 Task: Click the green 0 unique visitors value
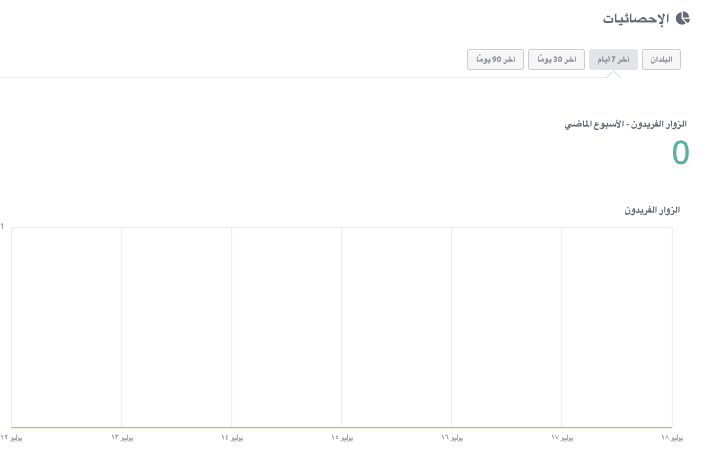[680, 152]
